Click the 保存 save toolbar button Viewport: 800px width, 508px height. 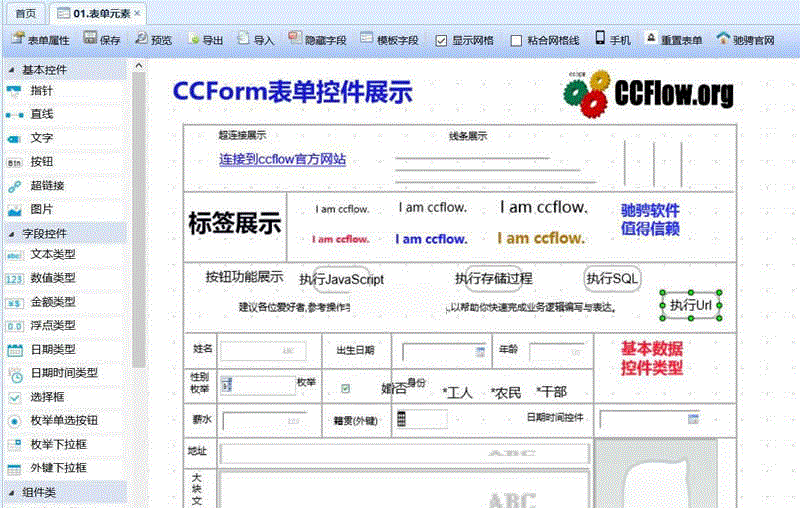(102, 40)
